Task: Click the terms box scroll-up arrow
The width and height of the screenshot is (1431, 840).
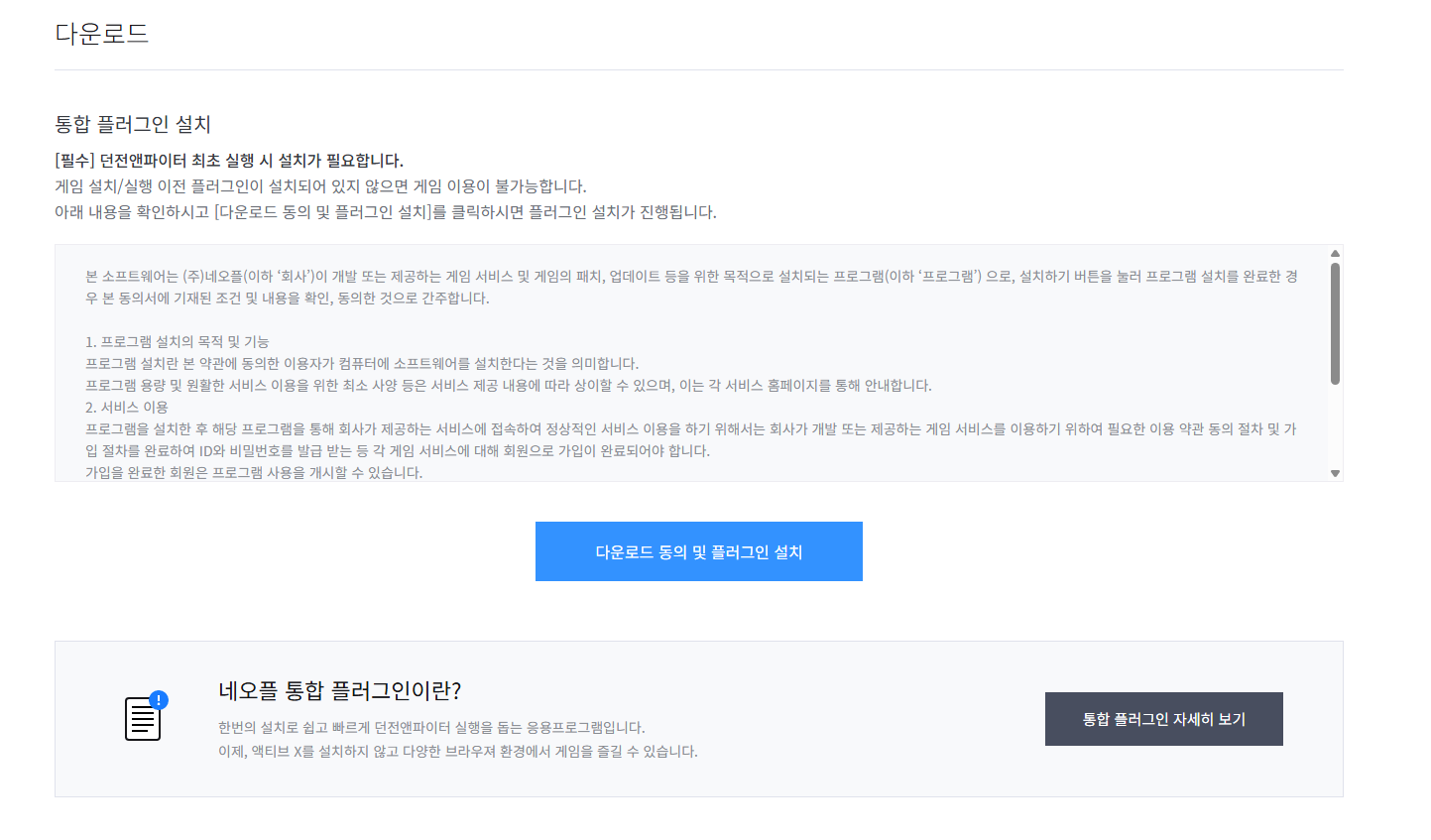Action: pos(1335,253)
